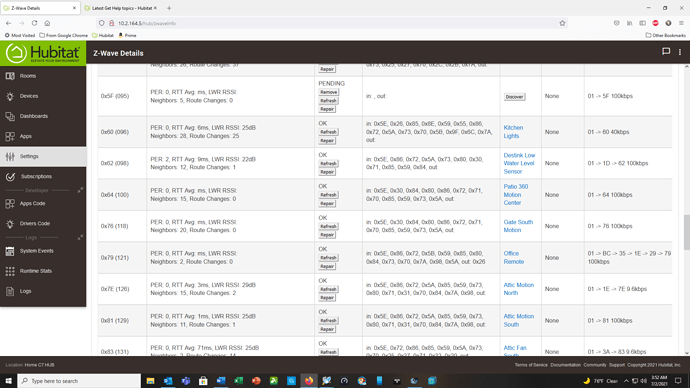The image size is (690, 388).
Task: Open browser hamburger menu
Action: pos(681,23)
